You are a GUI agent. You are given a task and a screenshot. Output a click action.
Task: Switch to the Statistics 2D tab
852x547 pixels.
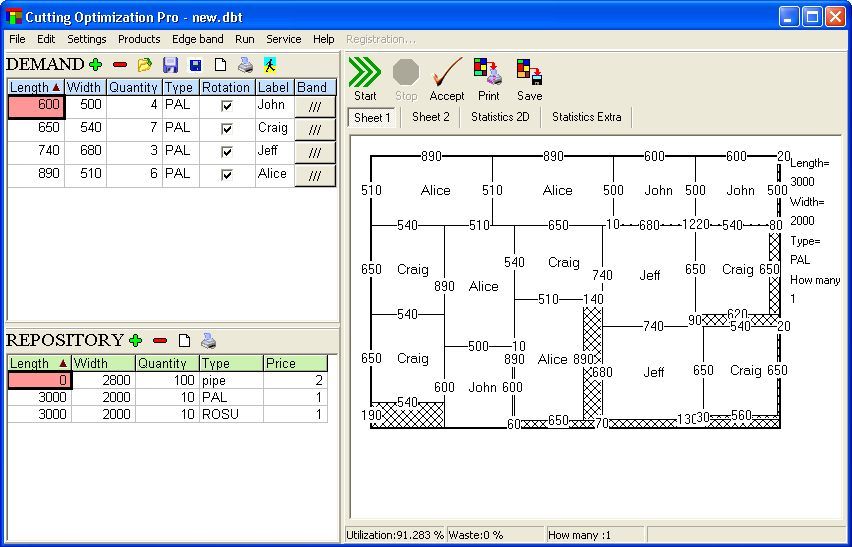click(x=500, y=117)
